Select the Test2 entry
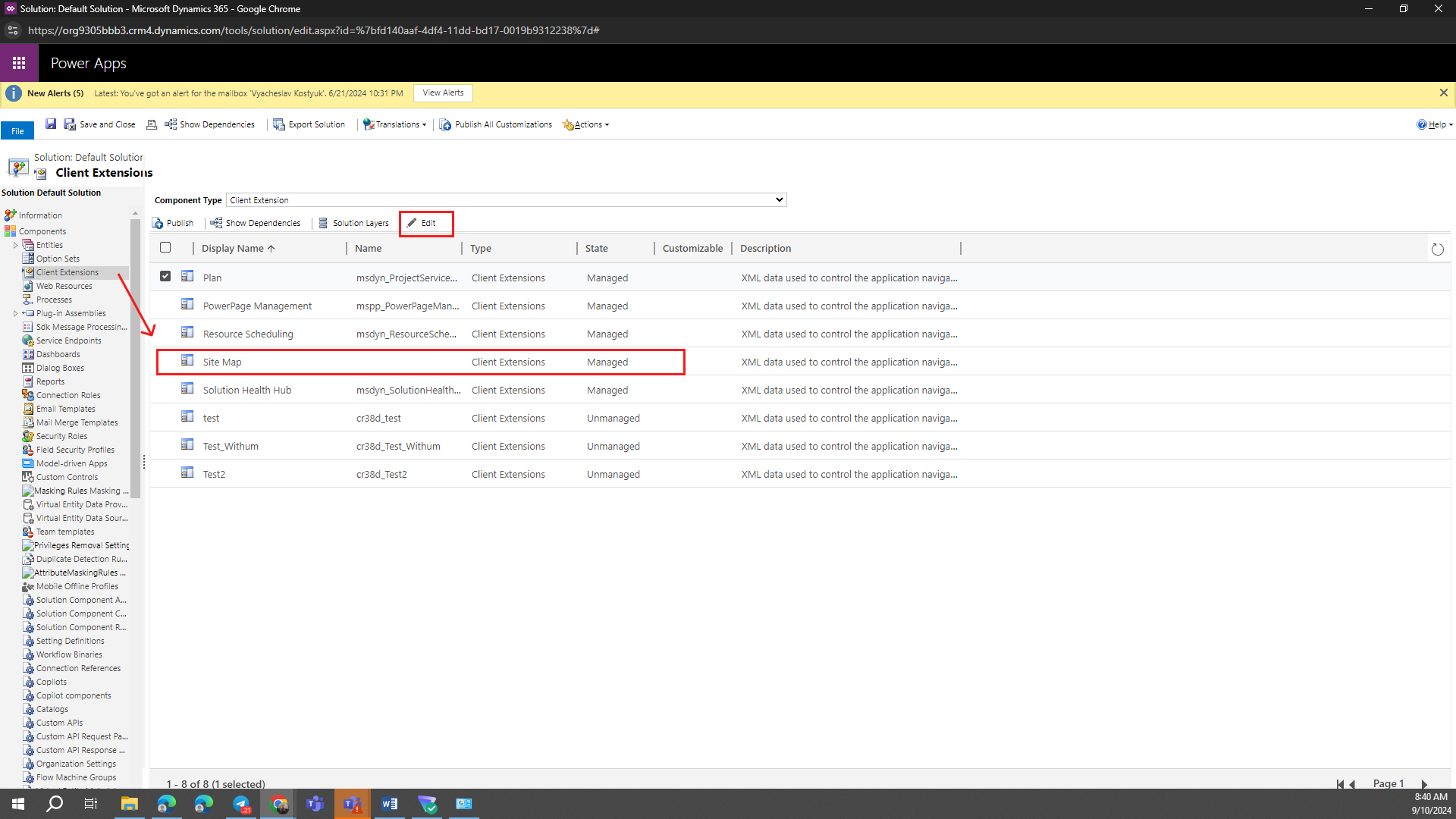The image size is (1456, 819). click(x=800, y=474)
